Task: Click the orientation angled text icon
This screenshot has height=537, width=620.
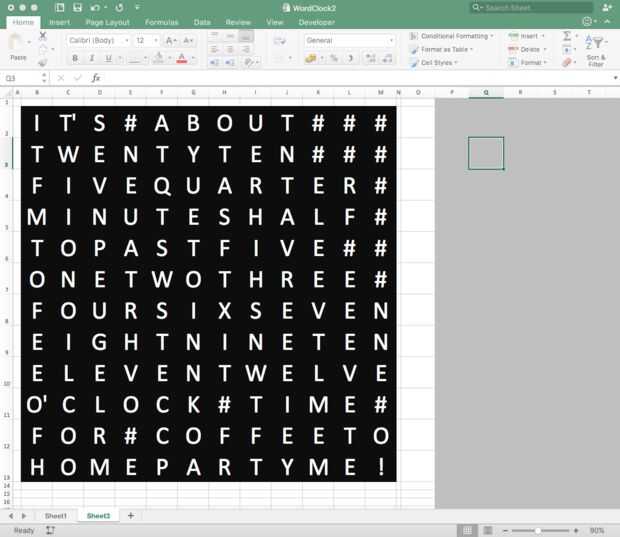Action: (x=249, y=62)
